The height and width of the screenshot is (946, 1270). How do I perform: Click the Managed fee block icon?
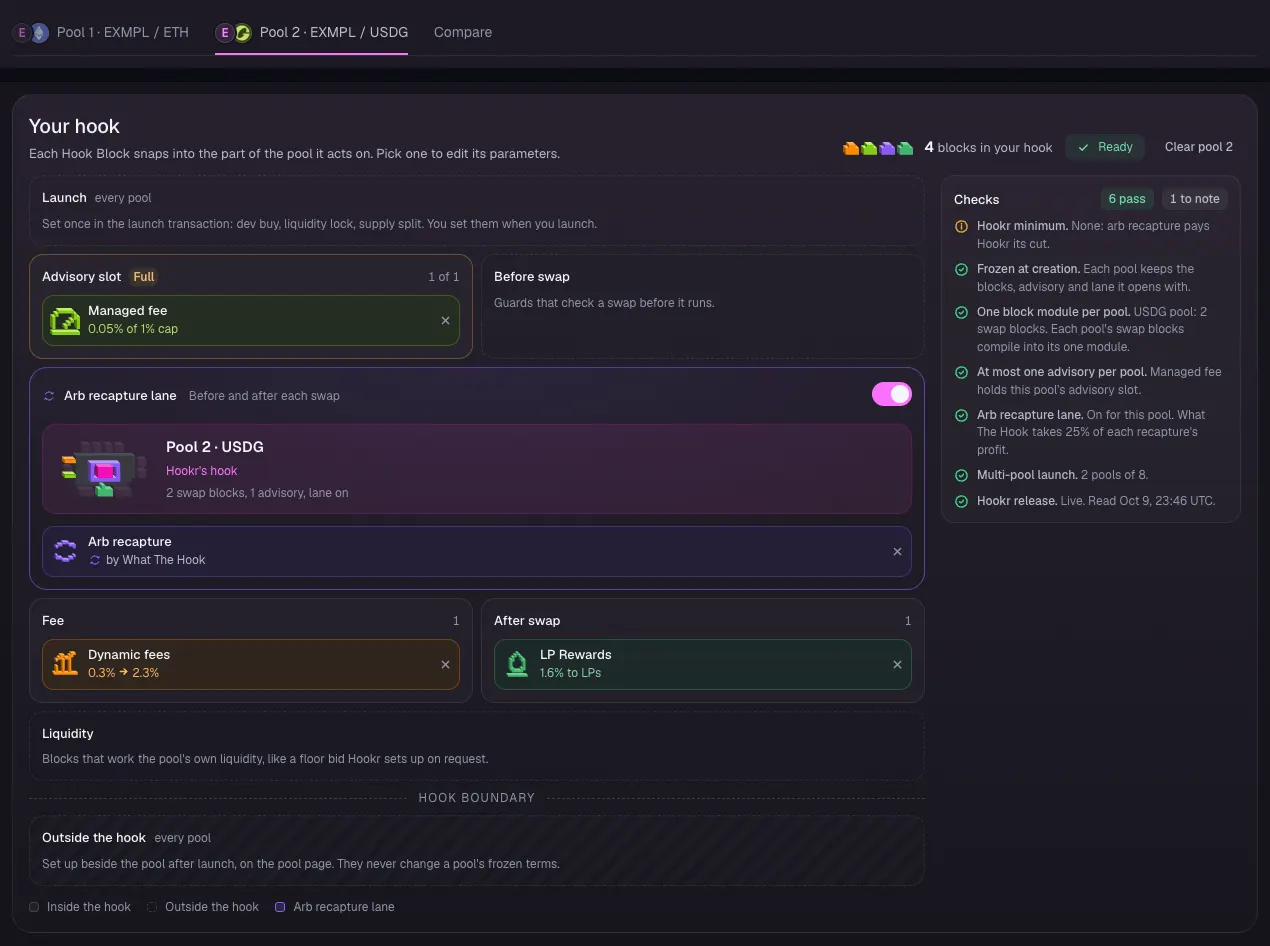pos(65,321)
